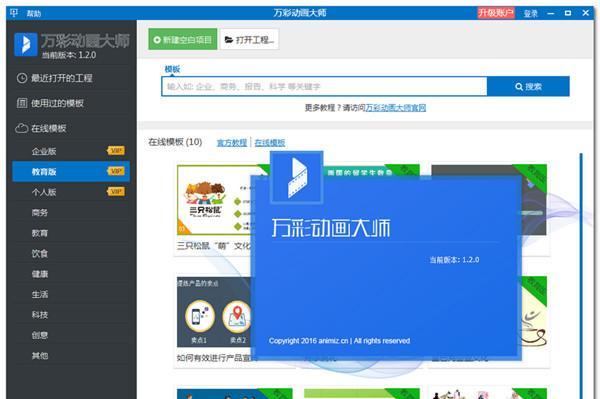Click the template search input field

pos(324,86)
